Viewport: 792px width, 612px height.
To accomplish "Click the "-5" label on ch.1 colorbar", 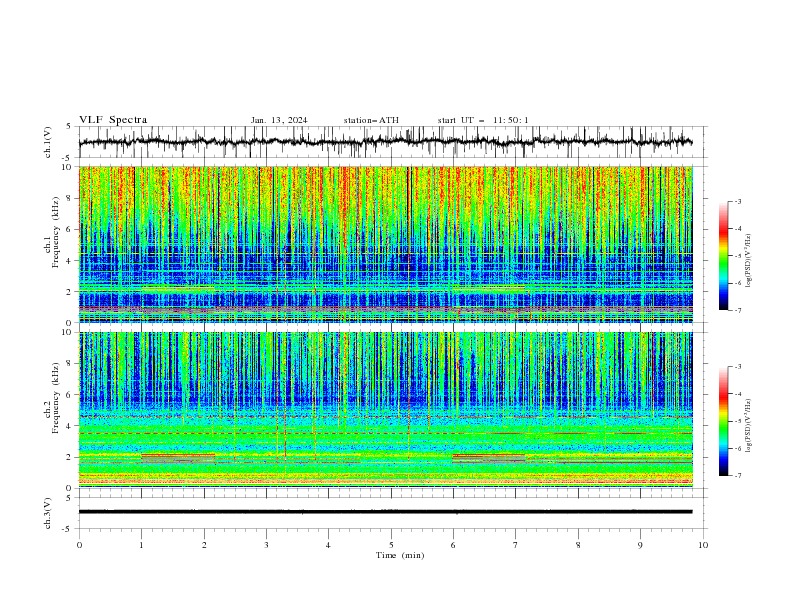I will [738, 256].
